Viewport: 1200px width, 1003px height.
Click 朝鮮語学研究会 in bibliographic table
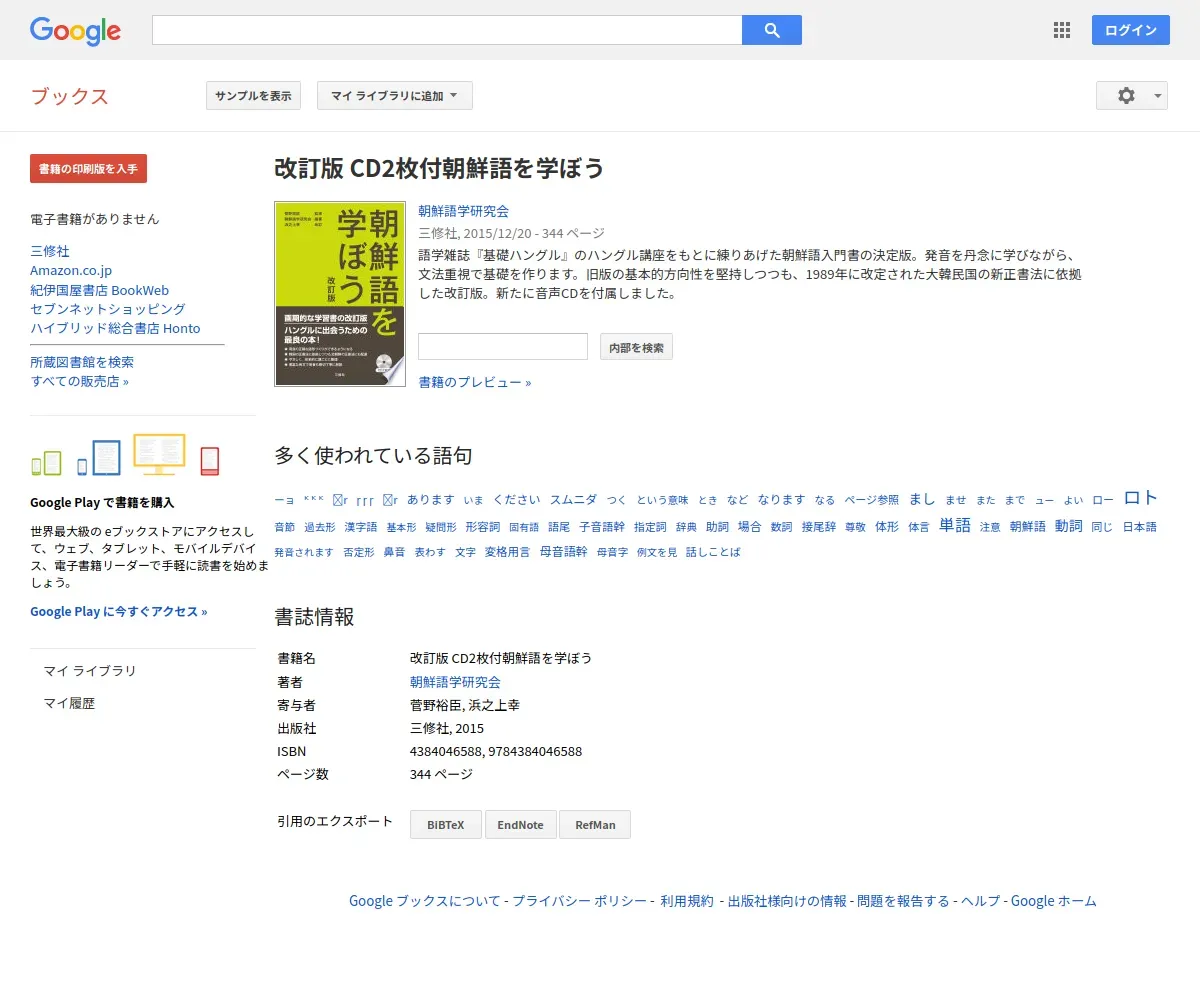pyautogui.click(x=455, y=682)
